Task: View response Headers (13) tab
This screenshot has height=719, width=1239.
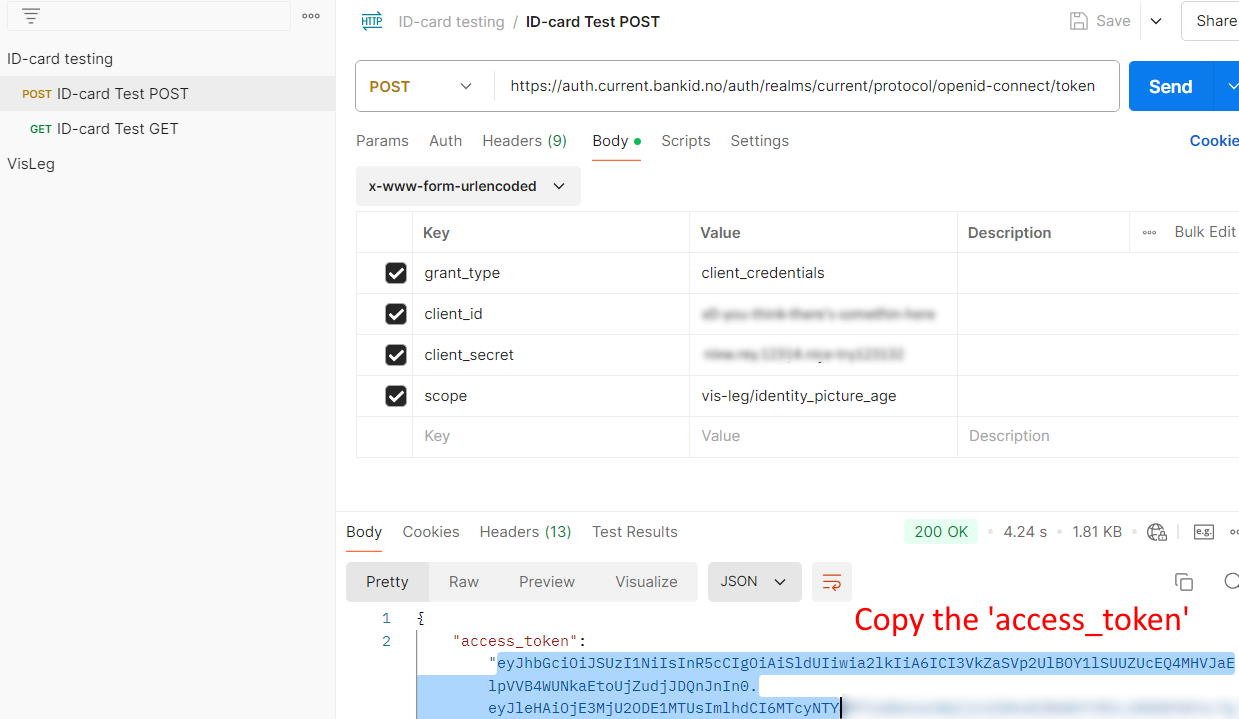Action: (525, 532)
